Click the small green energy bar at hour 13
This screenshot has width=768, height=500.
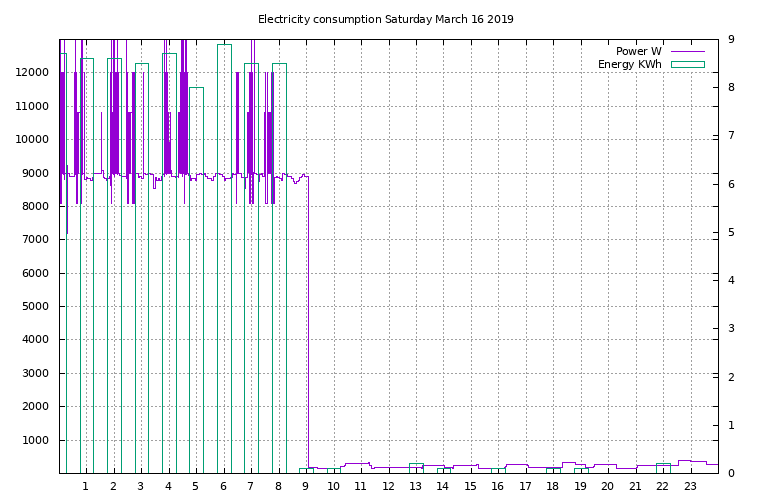tap(416, 468)
